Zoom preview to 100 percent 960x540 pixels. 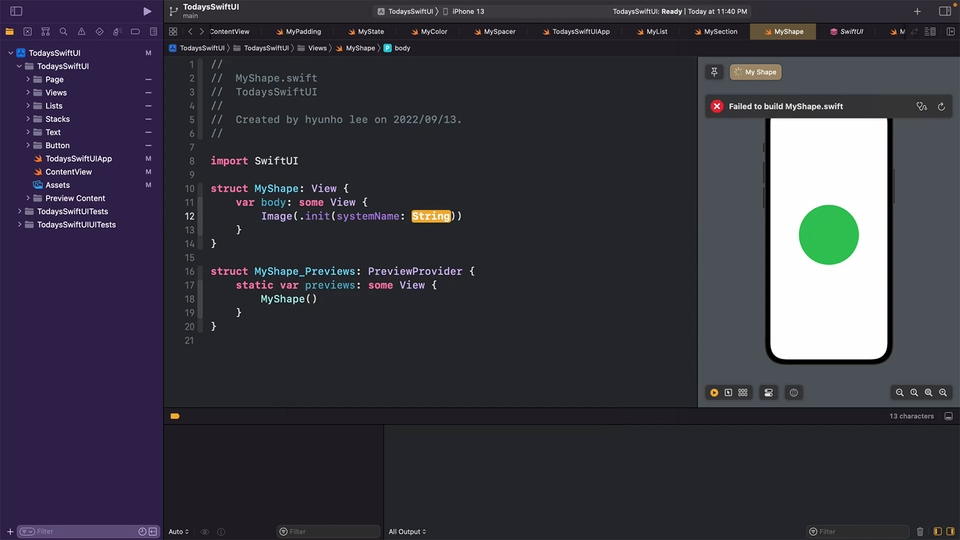coord(914,392)
